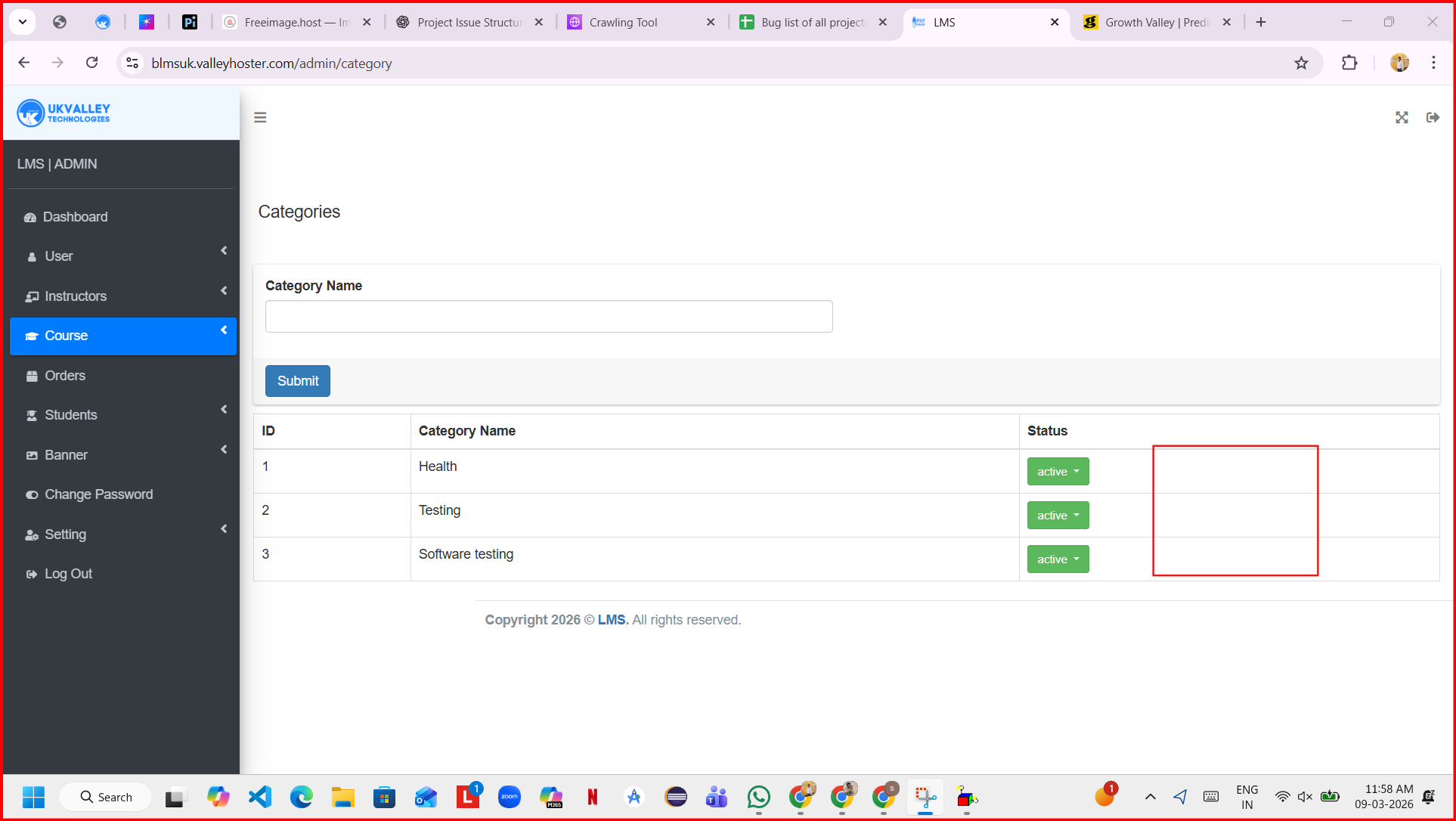
Task: Open the Orders menu item
Action: (64, 376)
